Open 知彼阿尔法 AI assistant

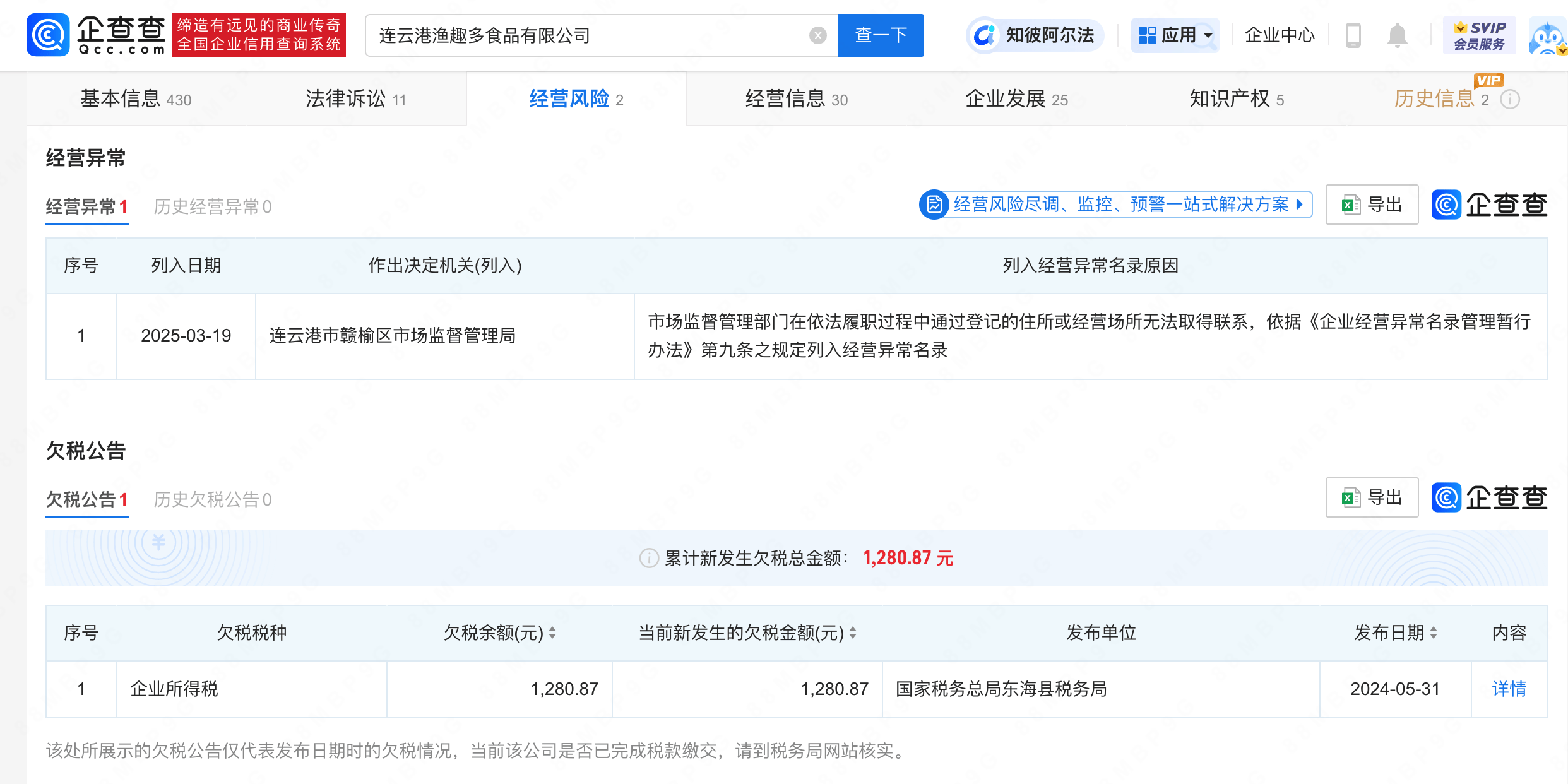(x=1035, y=35)
